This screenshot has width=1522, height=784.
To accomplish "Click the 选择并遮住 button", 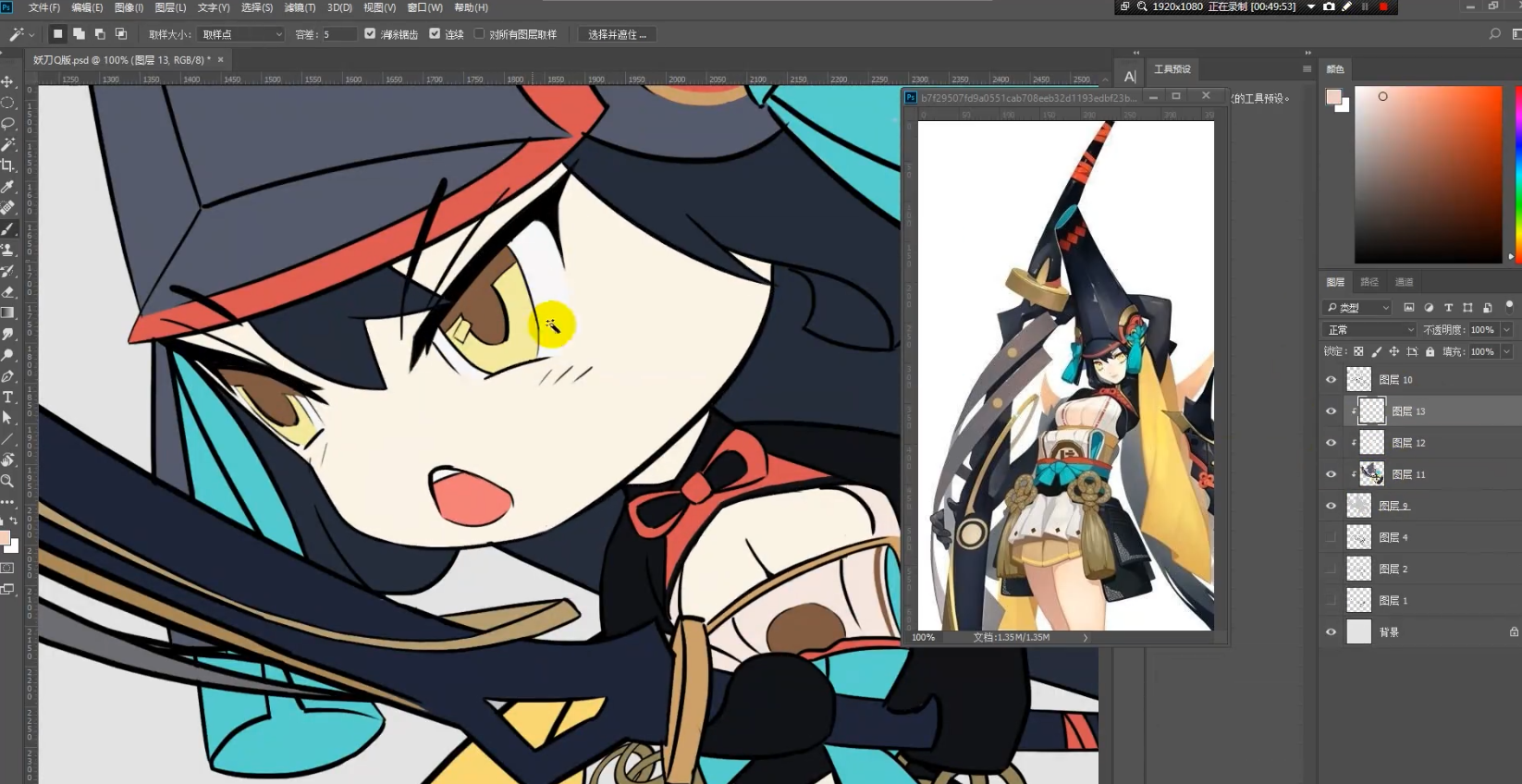I will 617,34.
